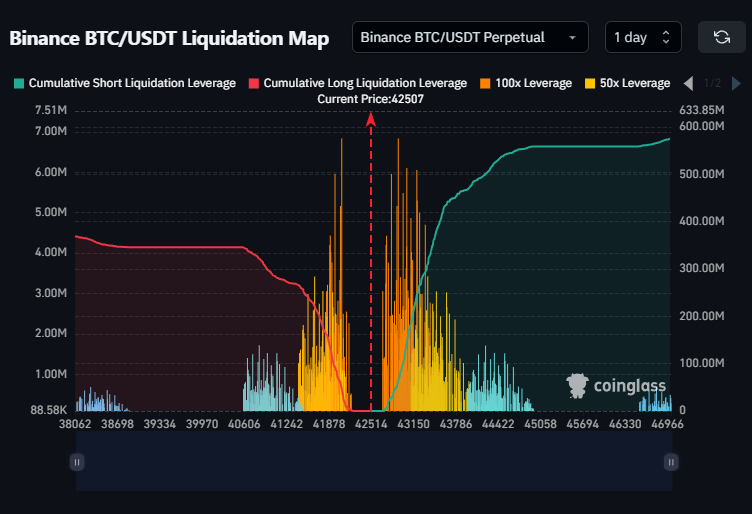Click the 500.00M right axis label
The height and width of the screenshot is (514, 752).
[702, 174]
